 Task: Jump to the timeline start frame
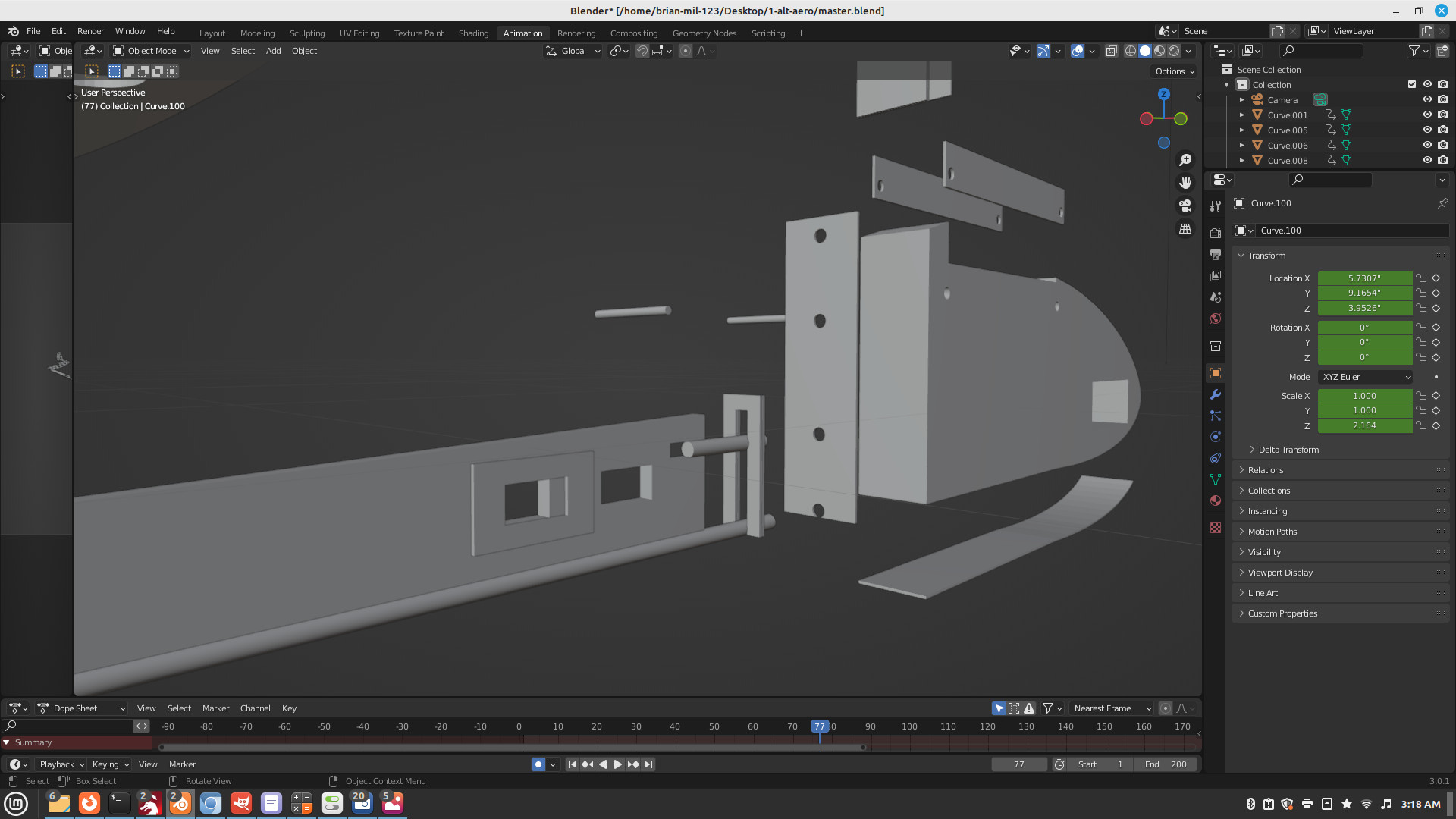[x=572, y=764]
